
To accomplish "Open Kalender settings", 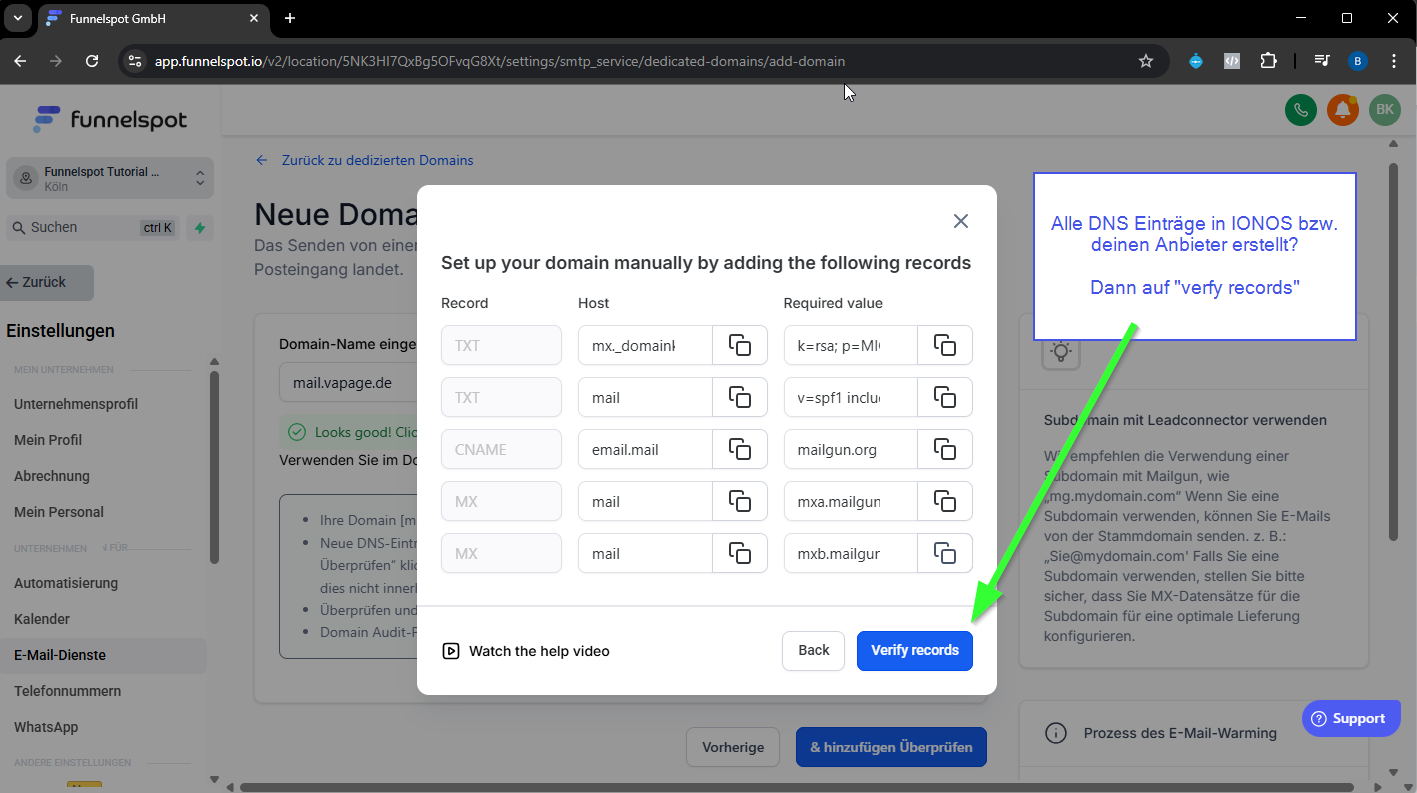I will point(42,619).
